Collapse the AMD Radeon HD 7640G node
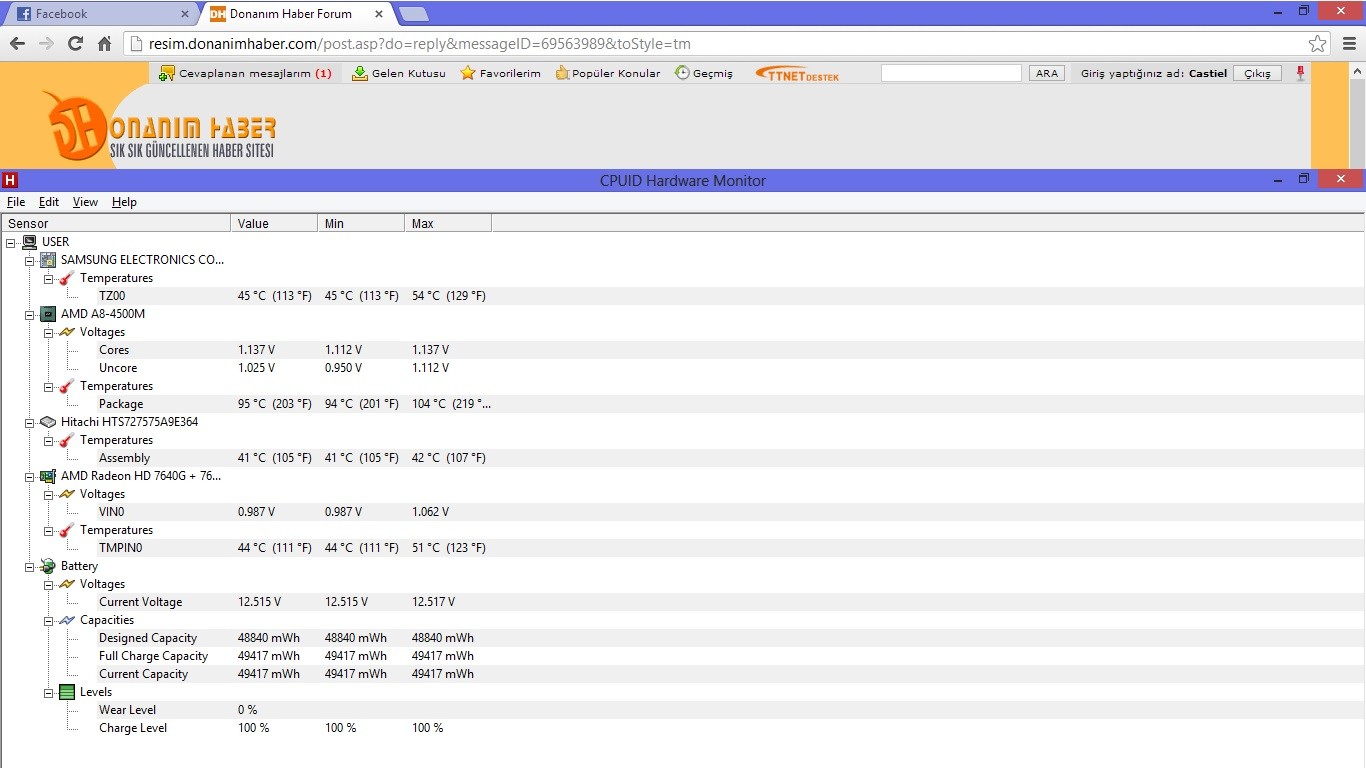1366x768 pixels. coord(30,476)
